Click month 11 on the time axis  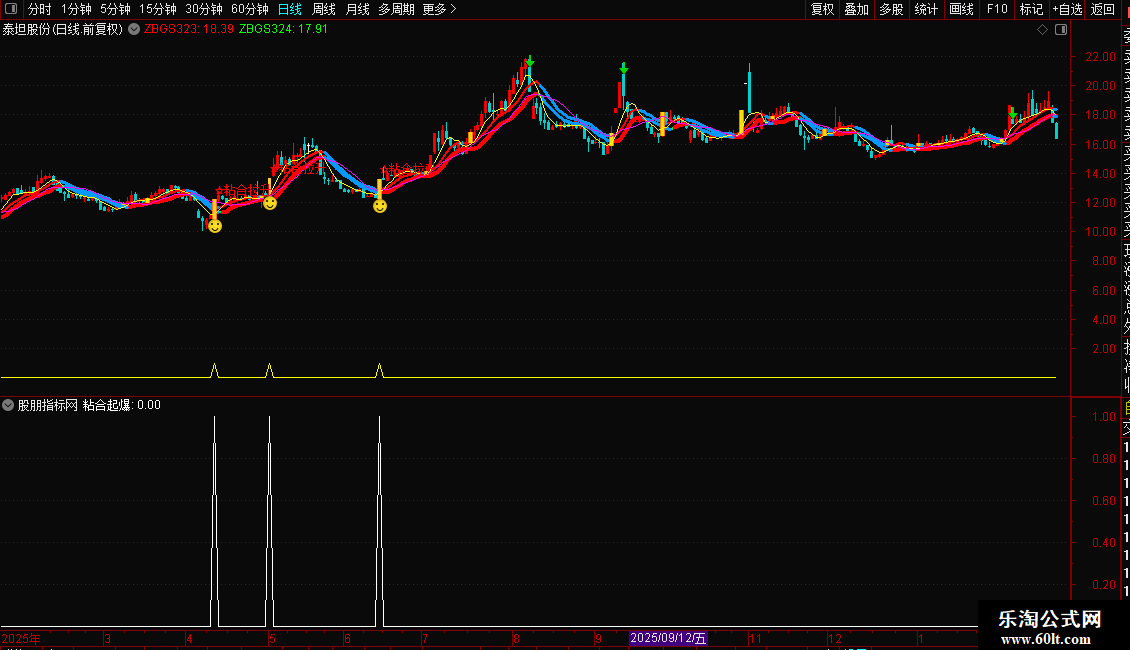click(x=755, y=638)
